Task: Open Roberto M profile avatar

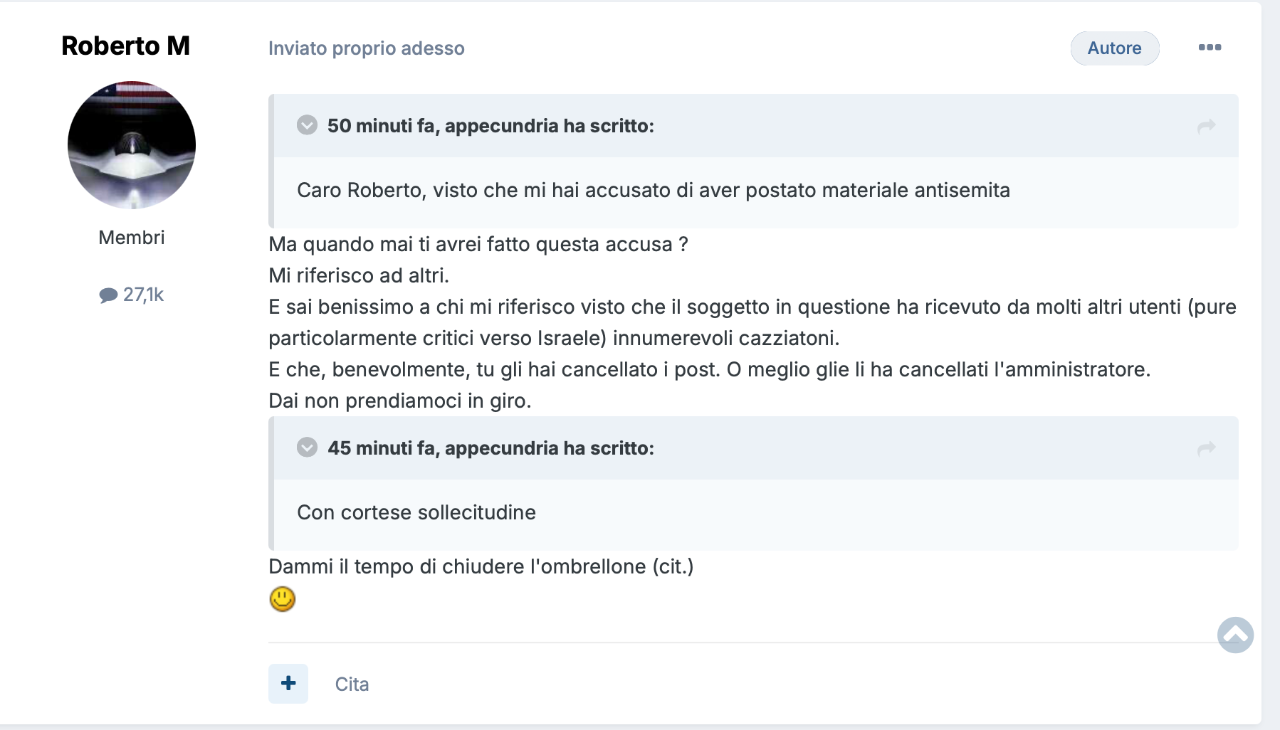Action: click(131, 145)
